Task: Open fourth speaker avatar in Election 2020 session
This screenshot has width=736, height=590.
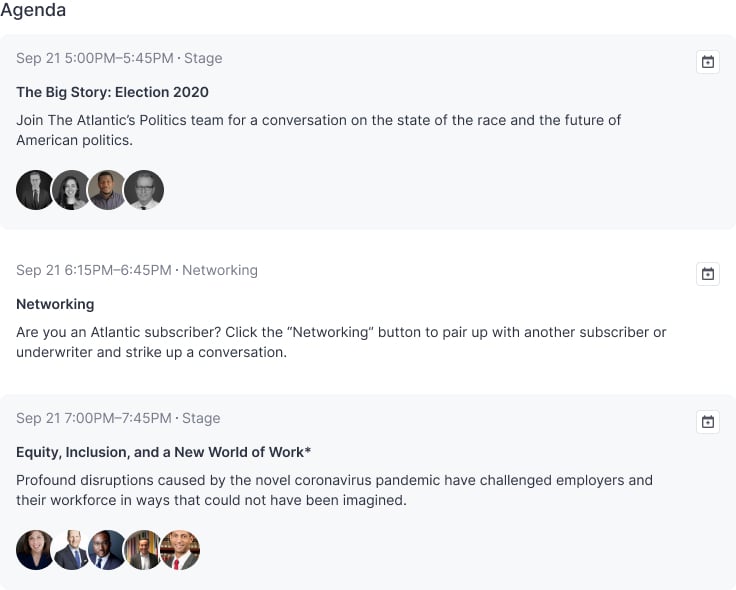Action: coord(144,190)
